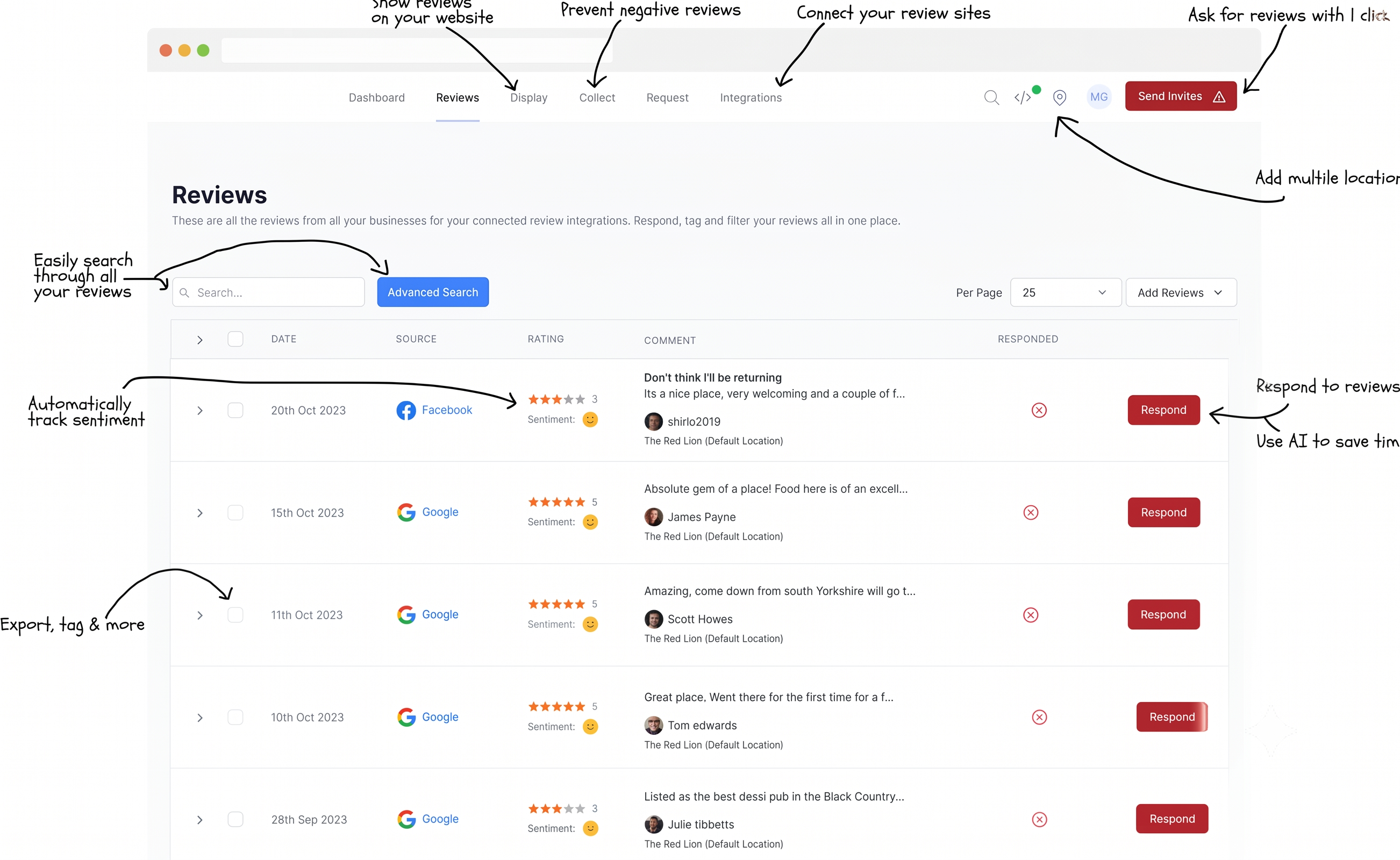The height and width of the screenshot is (860, 1400).
Task: Select the 10th Oct 2023 review checkbox
Action: pos(235,717)
